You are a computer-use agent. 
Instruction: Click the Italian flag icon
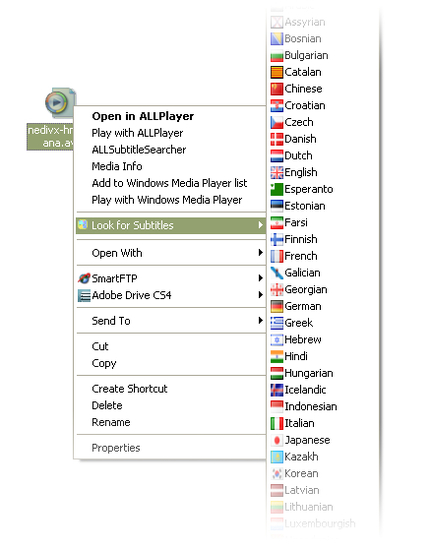[x=277, y=423]
